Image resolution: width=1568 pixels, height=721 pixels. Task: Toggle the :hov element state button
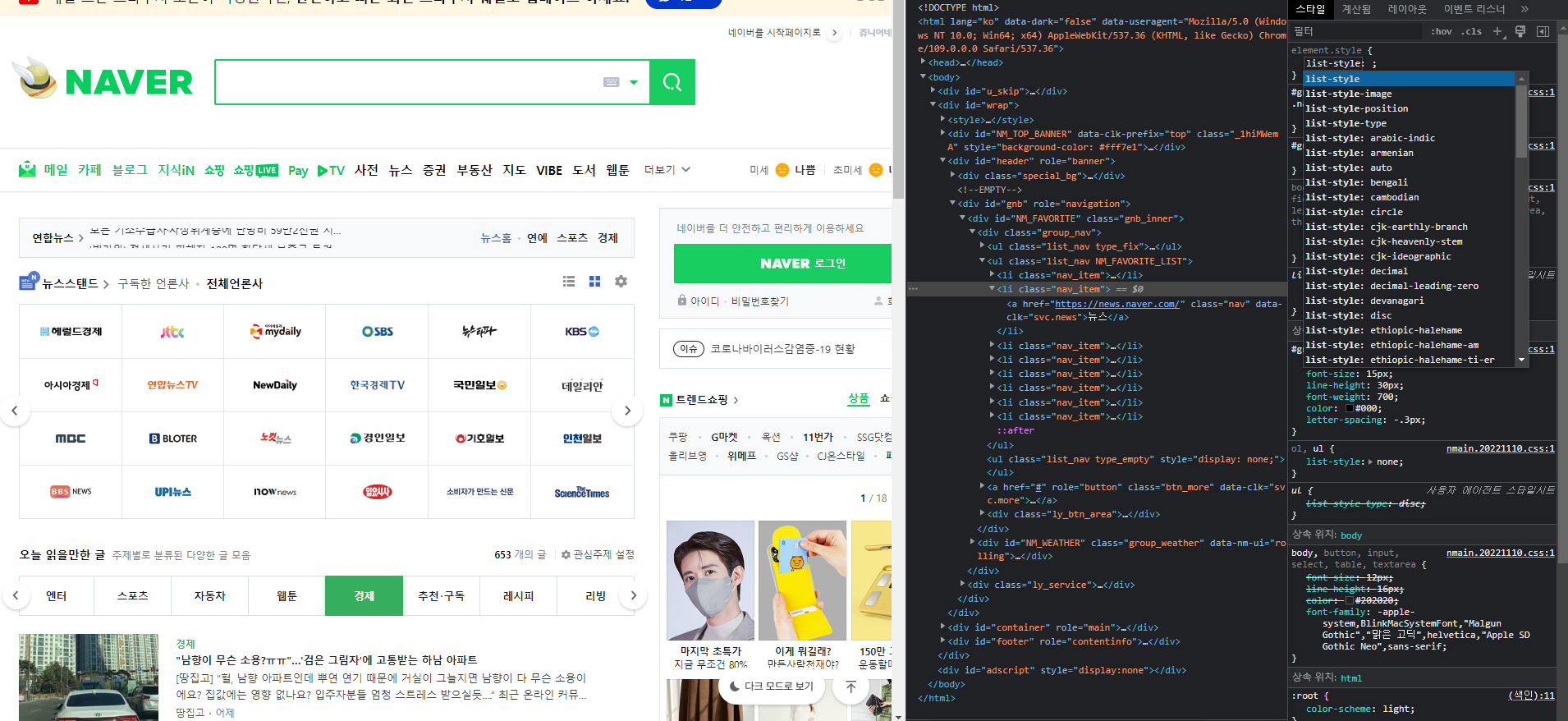pos(1442,32)
